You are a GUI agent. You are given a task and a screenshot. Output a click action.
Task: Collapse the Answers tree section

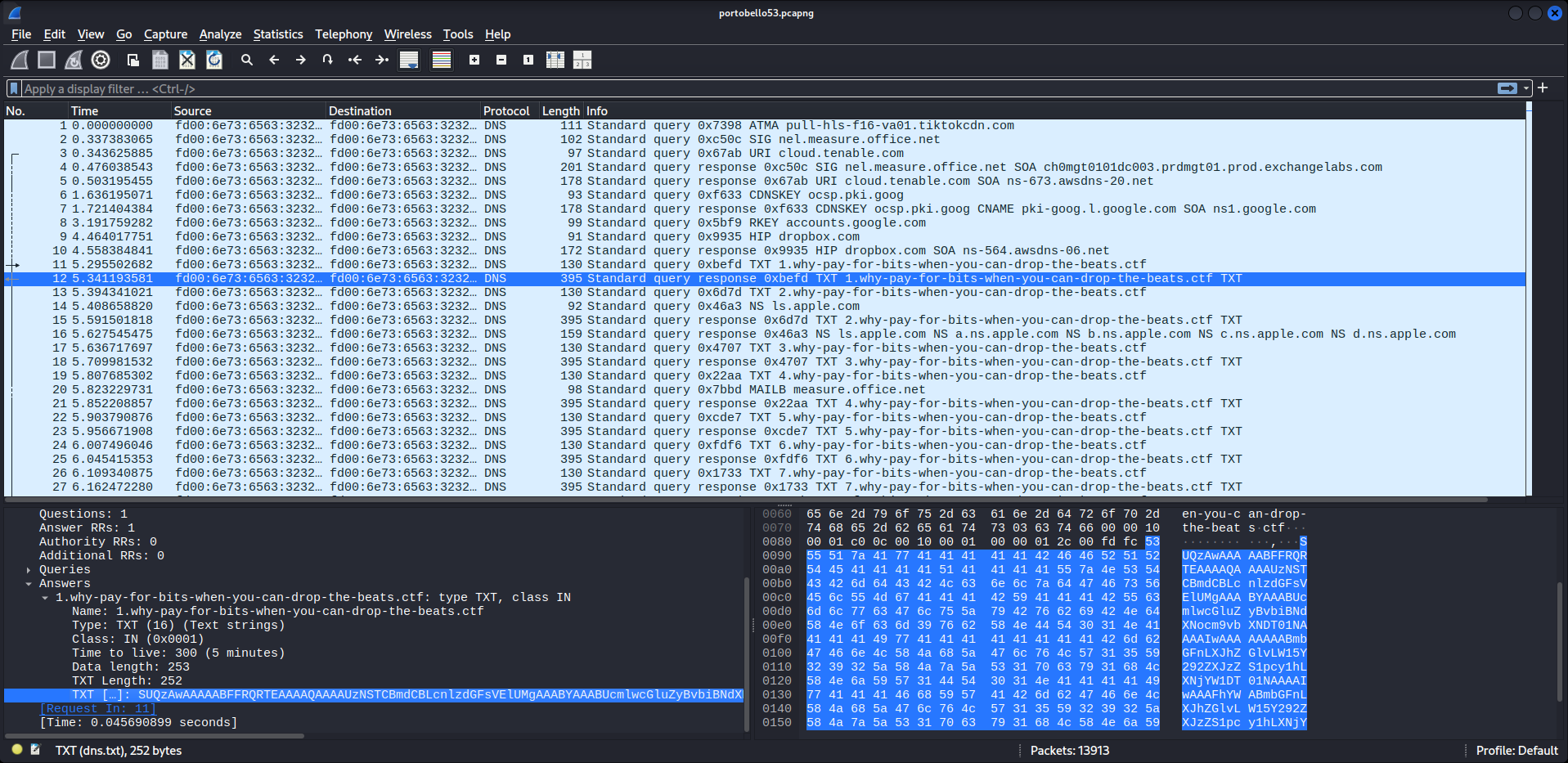click(29, 584)
